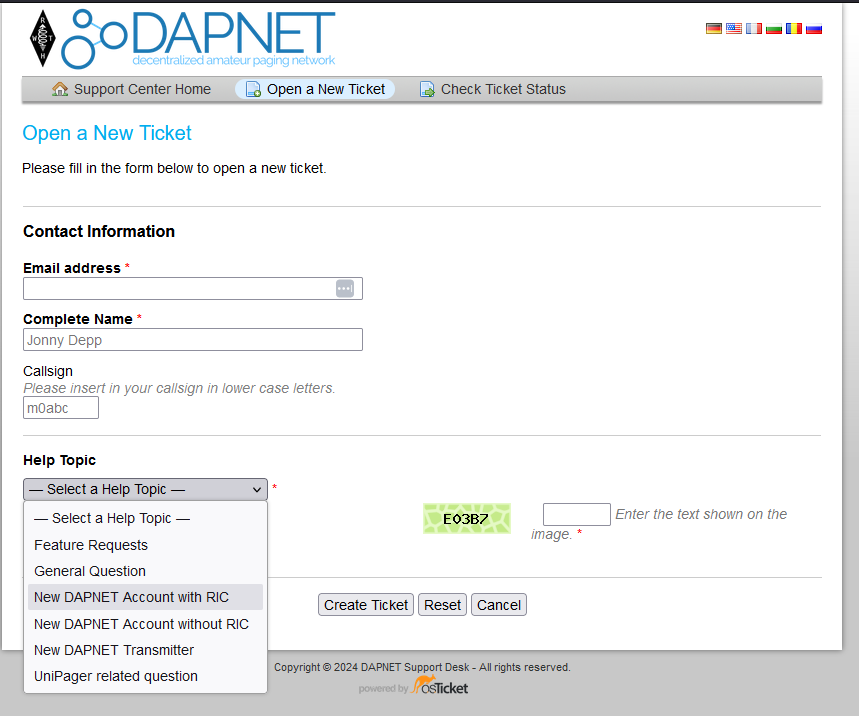Select the US flag for English
The image size is (859, 716).
point(733,29)
